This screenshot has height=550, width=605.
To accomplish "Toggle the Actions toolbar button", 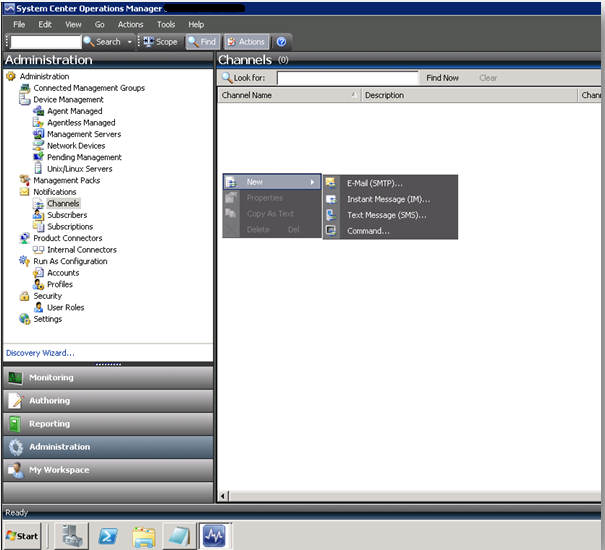I will (x=247, y=42).
